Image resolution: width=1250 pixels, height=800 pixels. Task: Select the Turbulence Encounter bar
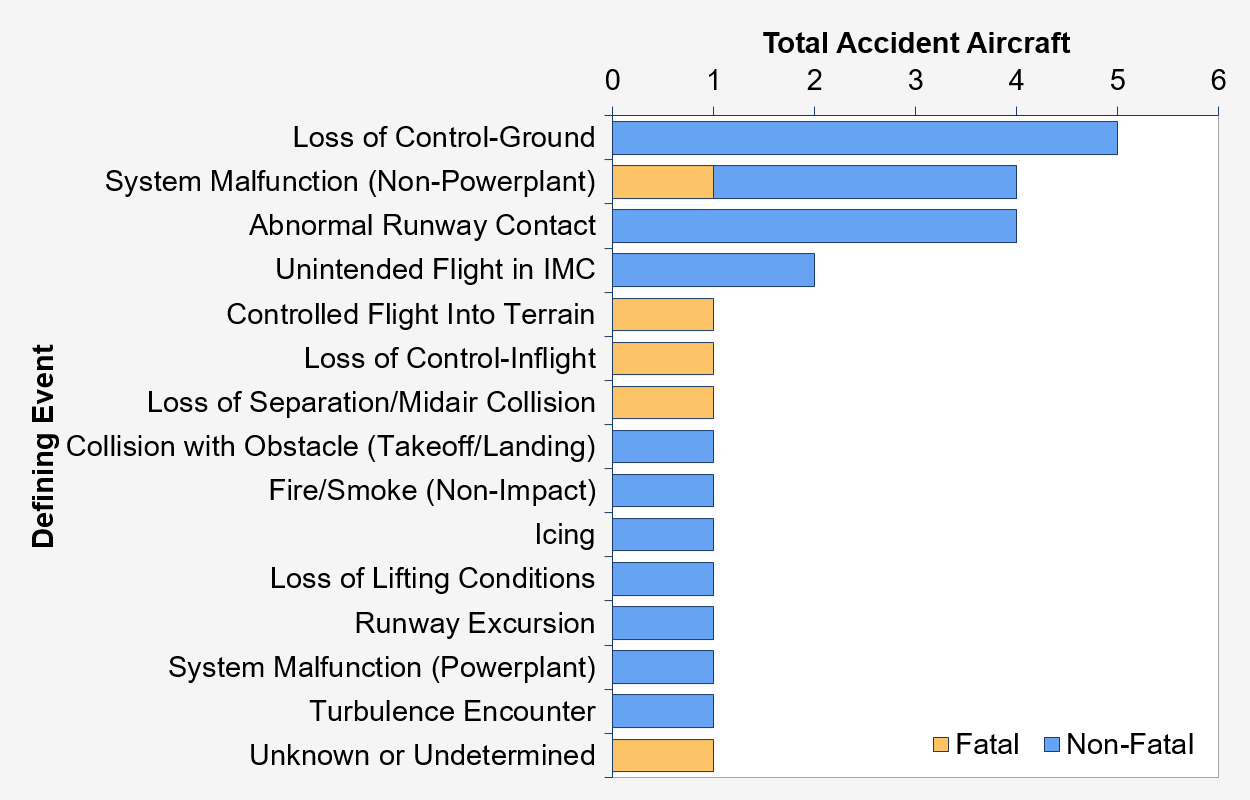(x=662, y=711)
